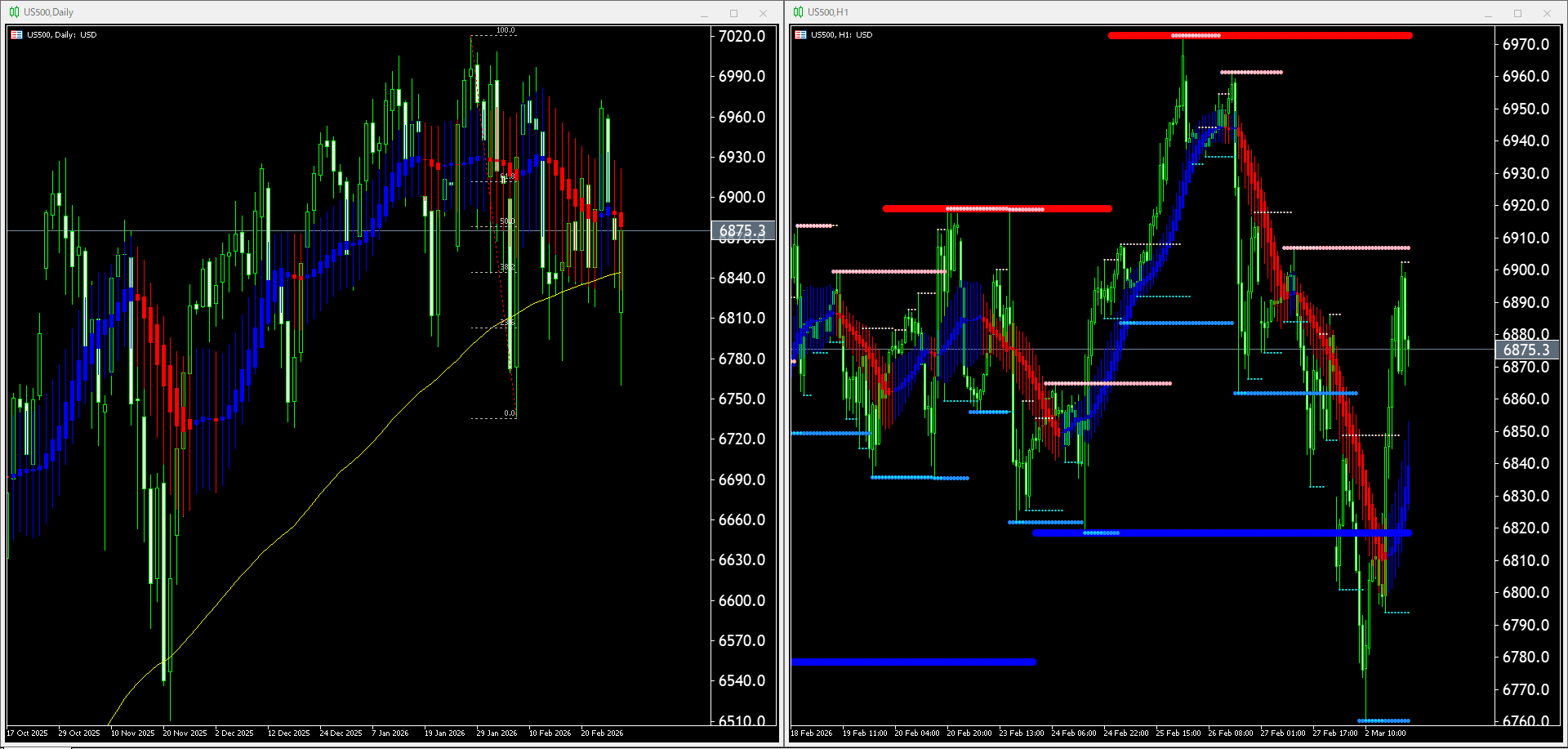Click '29 Jan 2026' on Daily time axis
Screen dimensions: 1568x749
(497, 733)
